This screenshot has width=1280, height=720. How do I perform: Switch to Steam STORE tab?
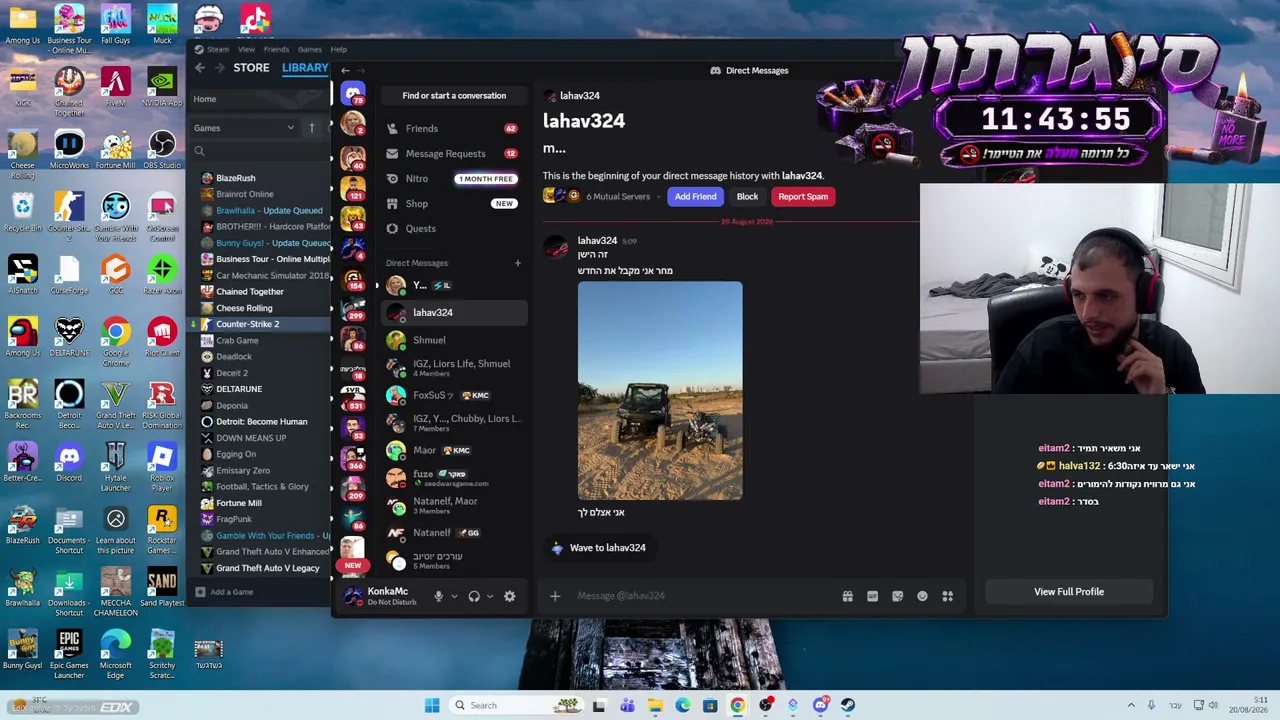tap(251, 68)
